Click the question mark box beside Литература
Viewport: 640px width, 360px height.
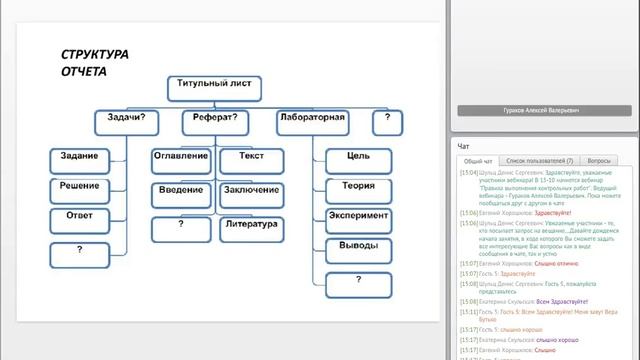(181, 230)
